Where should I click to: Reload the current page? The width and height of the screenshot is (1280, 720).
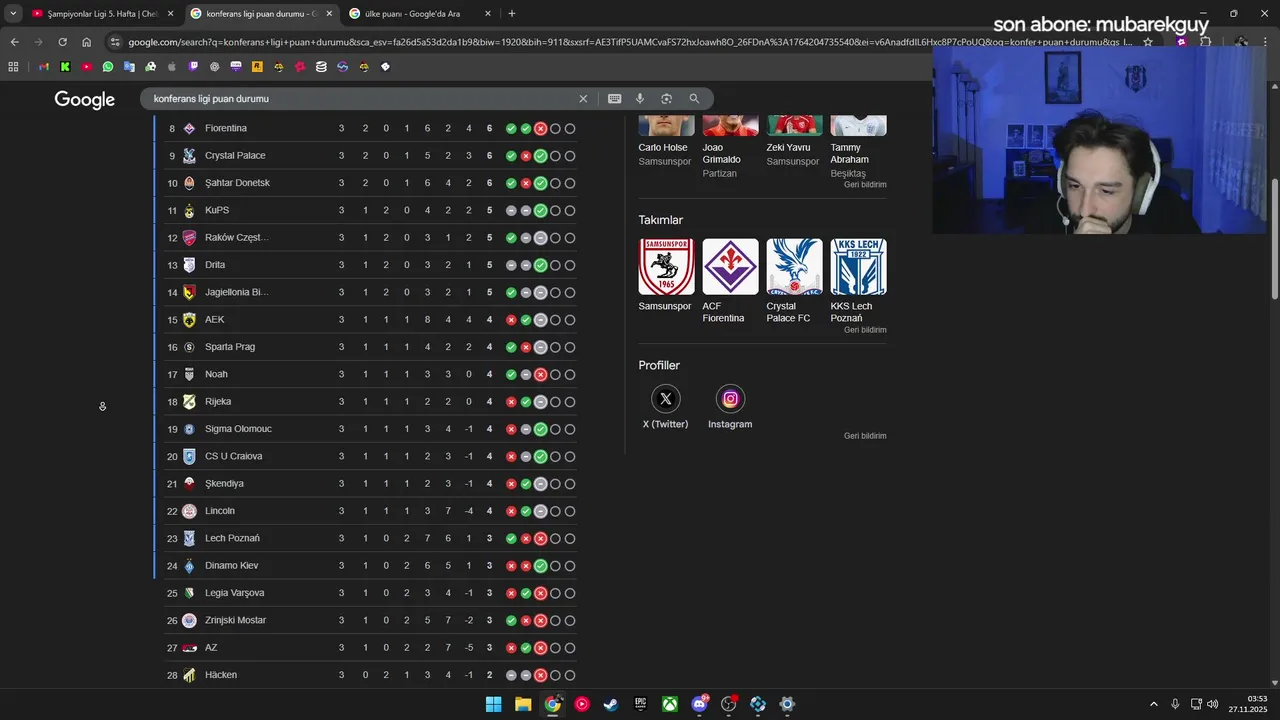62,42
